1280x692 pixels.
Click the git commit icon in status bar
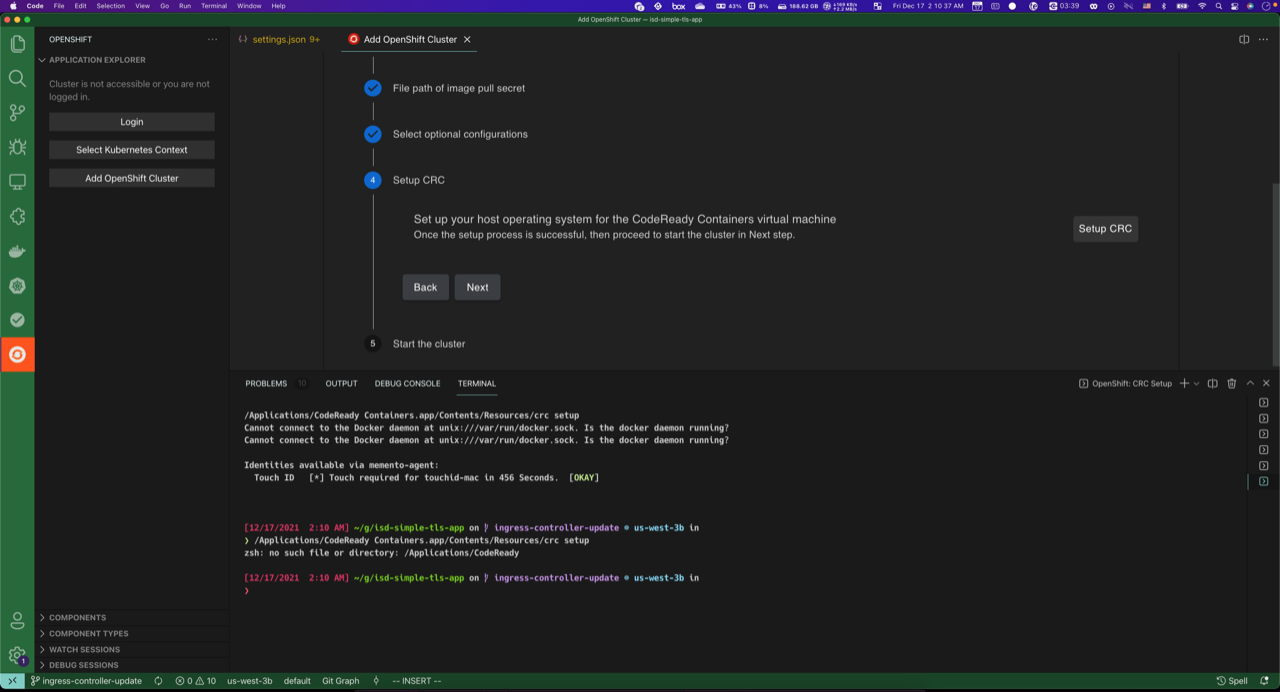[376, 681]
